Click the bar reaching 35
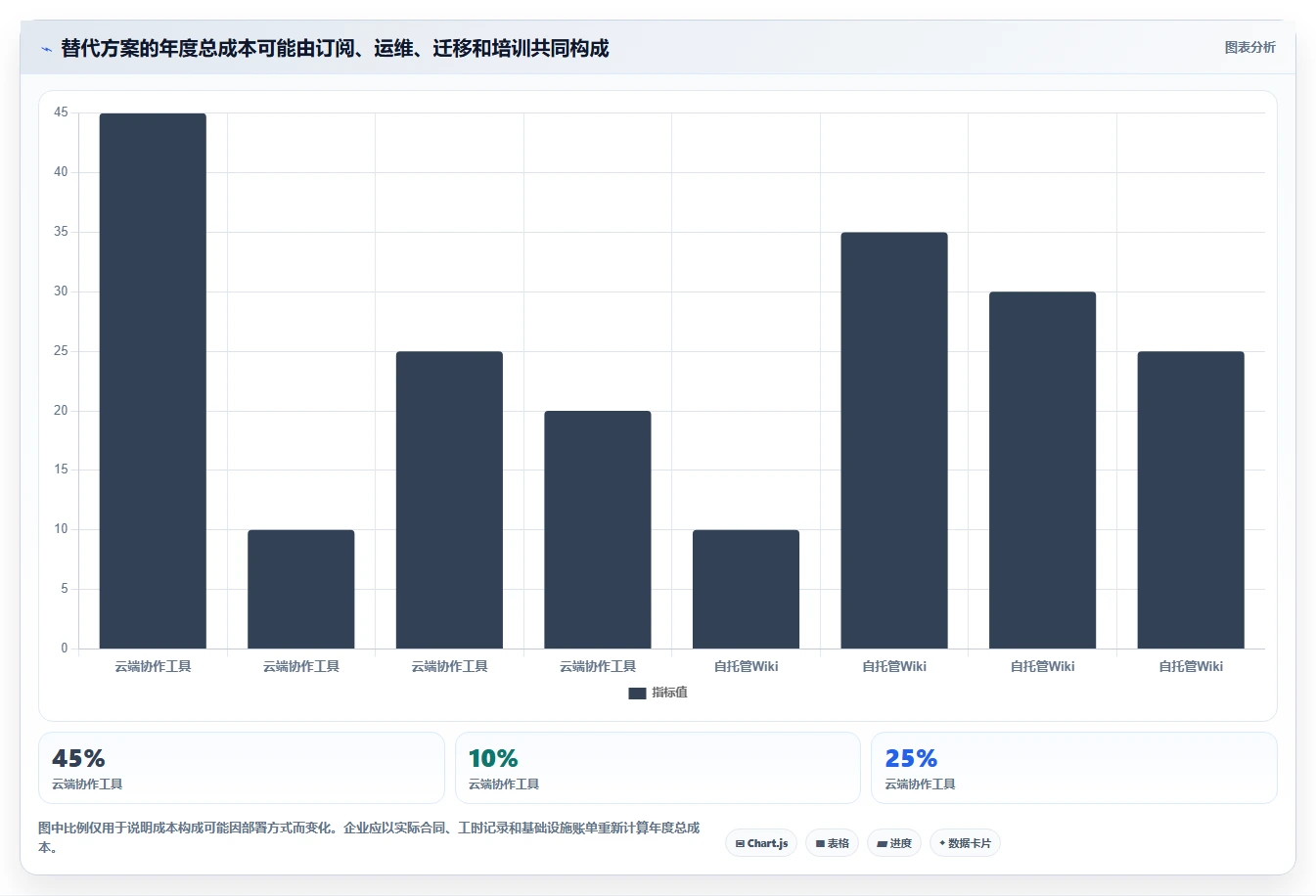The width and height of the screenshot is (1316, 896). pos(894,440)
